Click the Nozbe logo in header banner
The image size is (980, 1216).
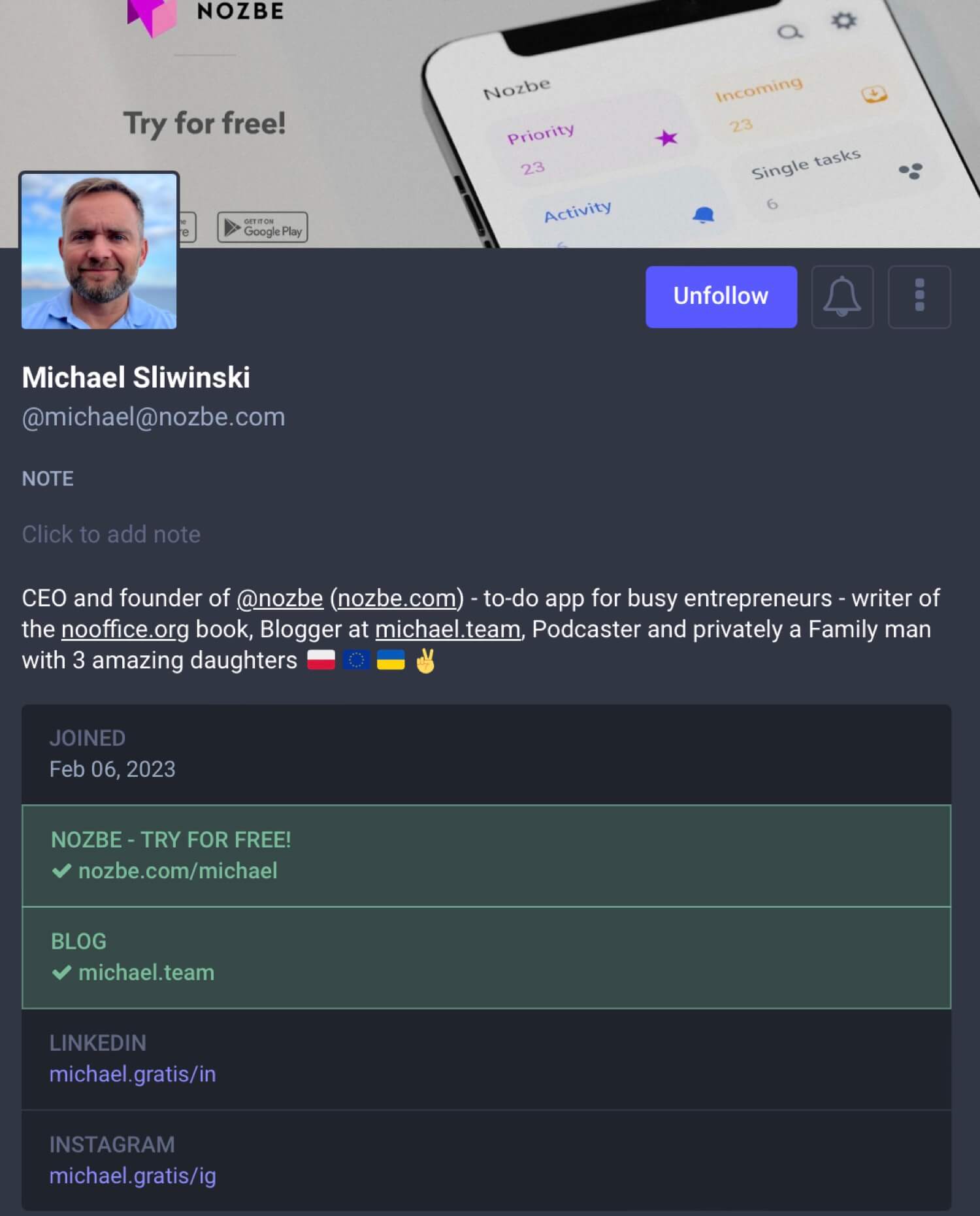206,13
